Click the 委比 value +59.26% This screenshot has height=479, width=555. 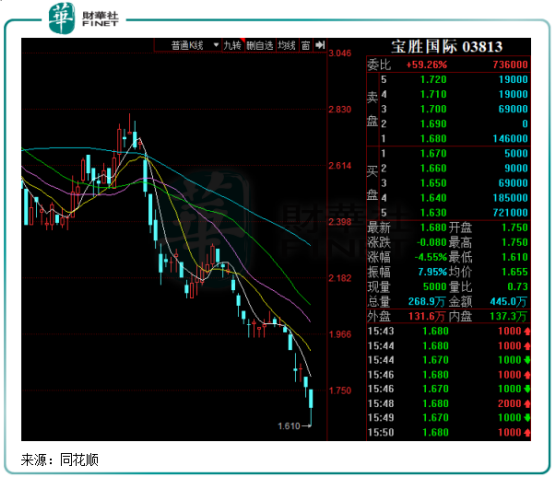point(427,65)
